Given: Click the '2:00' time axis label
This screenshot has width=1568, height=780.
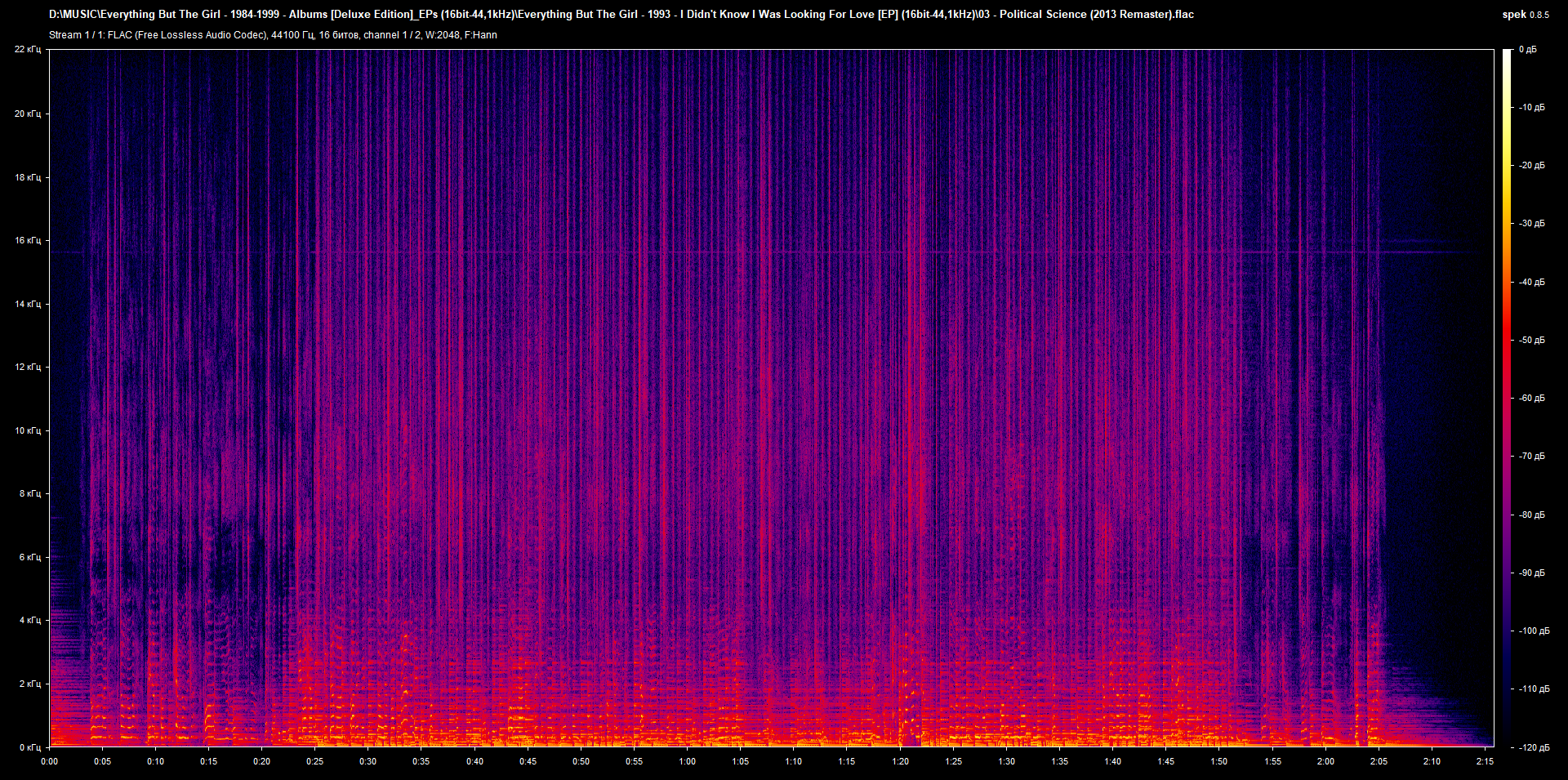Looking at the screenshot, I should coord(1326,761).
